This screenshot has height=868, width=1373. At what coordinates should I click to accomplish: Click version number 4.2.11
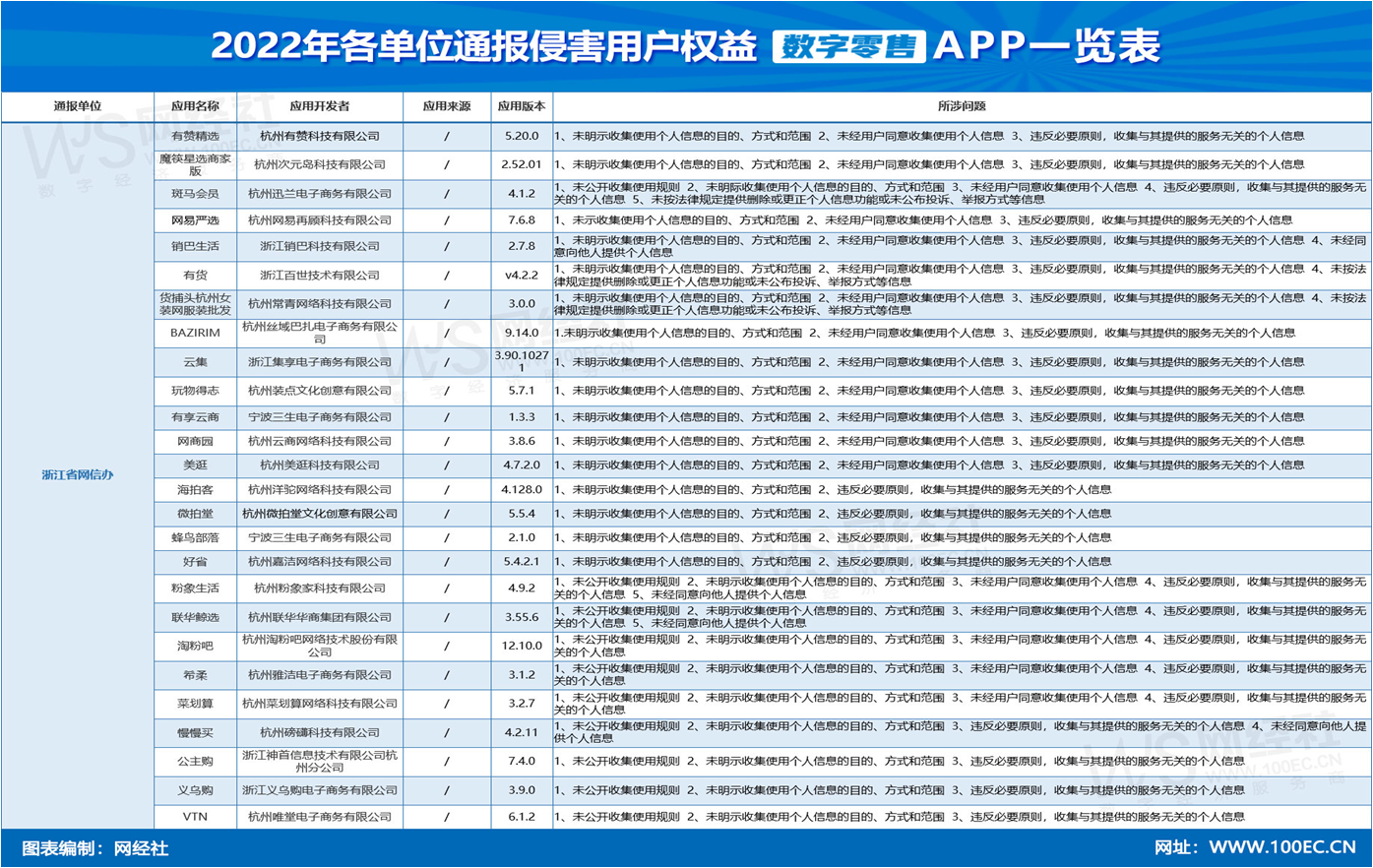coord(522,732)
